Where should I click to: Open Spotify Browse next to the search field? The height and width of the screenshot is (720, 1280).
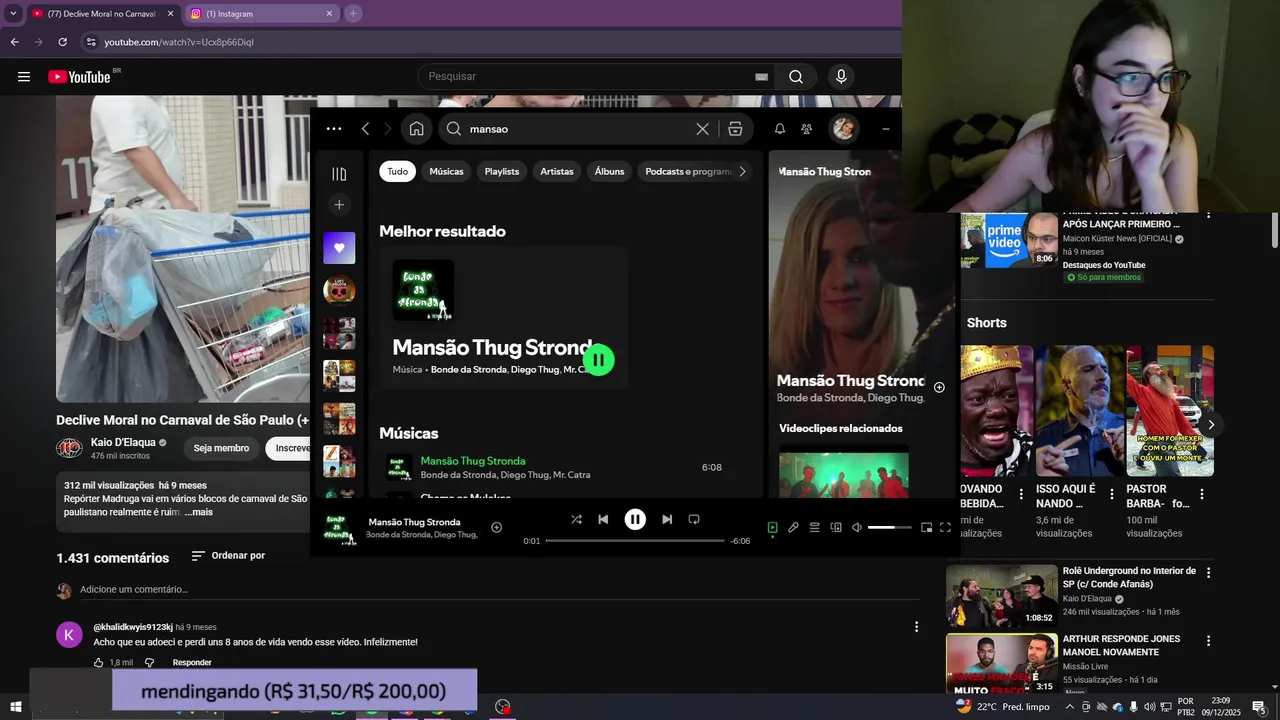pyautogui.click(x=735, y=129)
